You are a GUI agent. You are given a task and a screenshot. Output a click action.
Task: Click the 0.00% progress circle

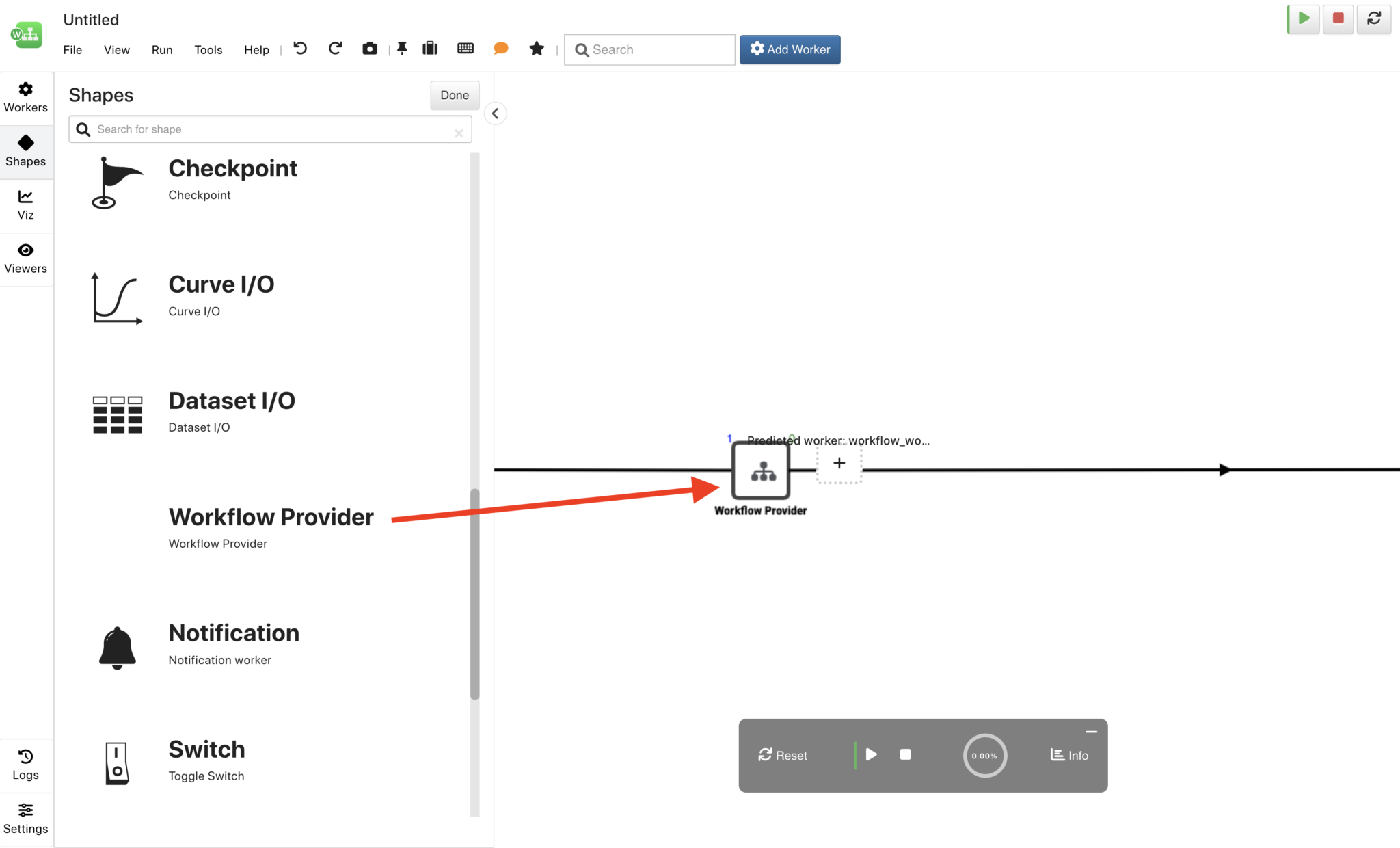[984, 755]
